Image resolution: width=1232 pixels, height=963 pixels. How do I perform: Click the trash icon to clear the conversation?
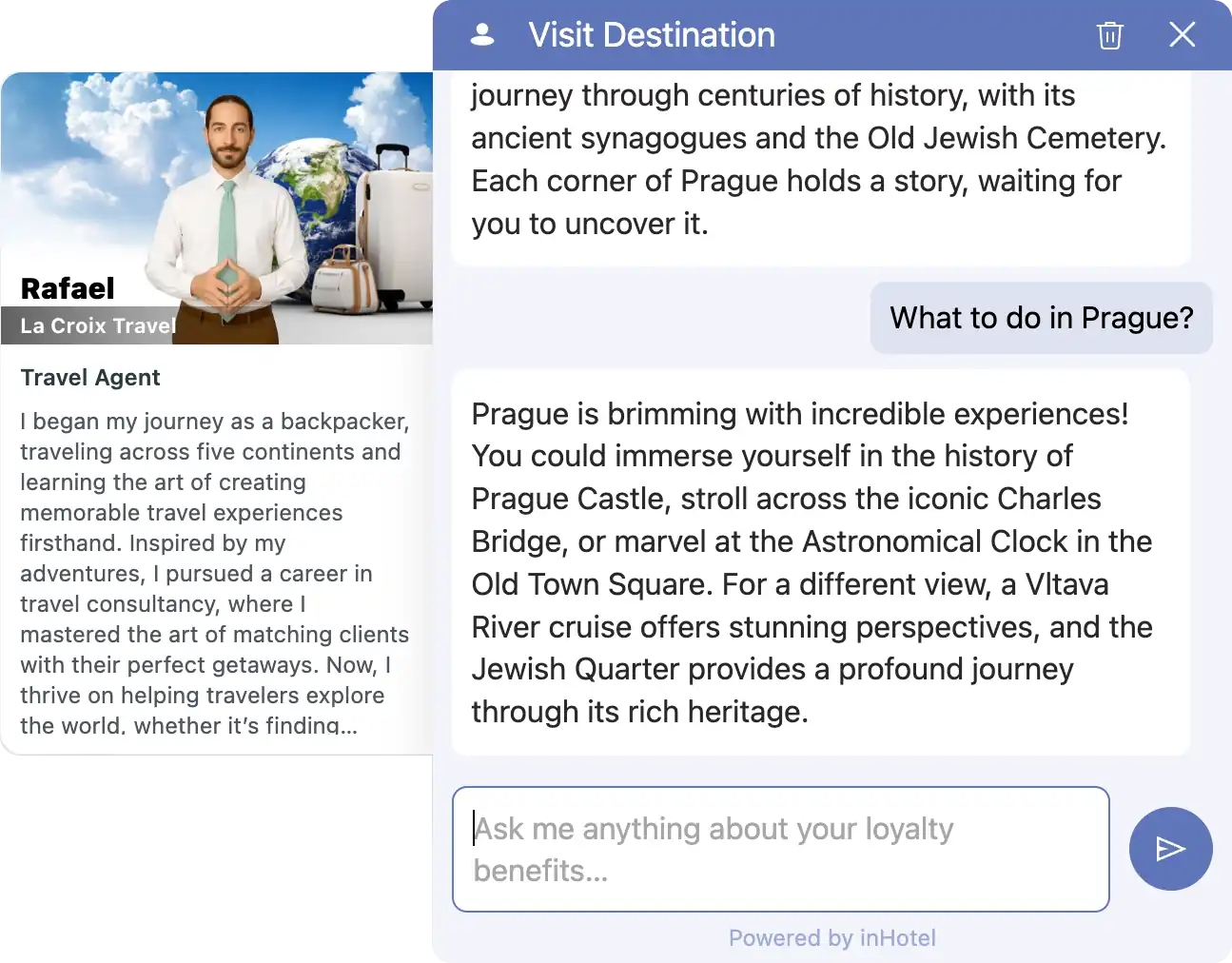[x=1109, y=35]
